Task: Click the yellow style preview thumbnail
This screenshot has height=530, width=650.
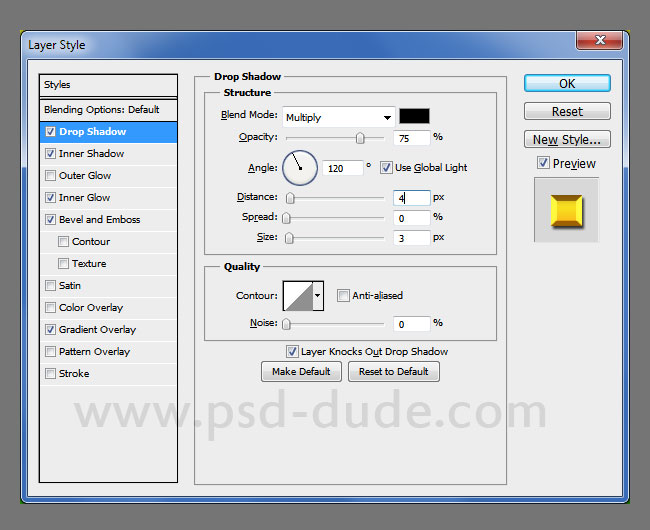Action: tap(566, 210)
